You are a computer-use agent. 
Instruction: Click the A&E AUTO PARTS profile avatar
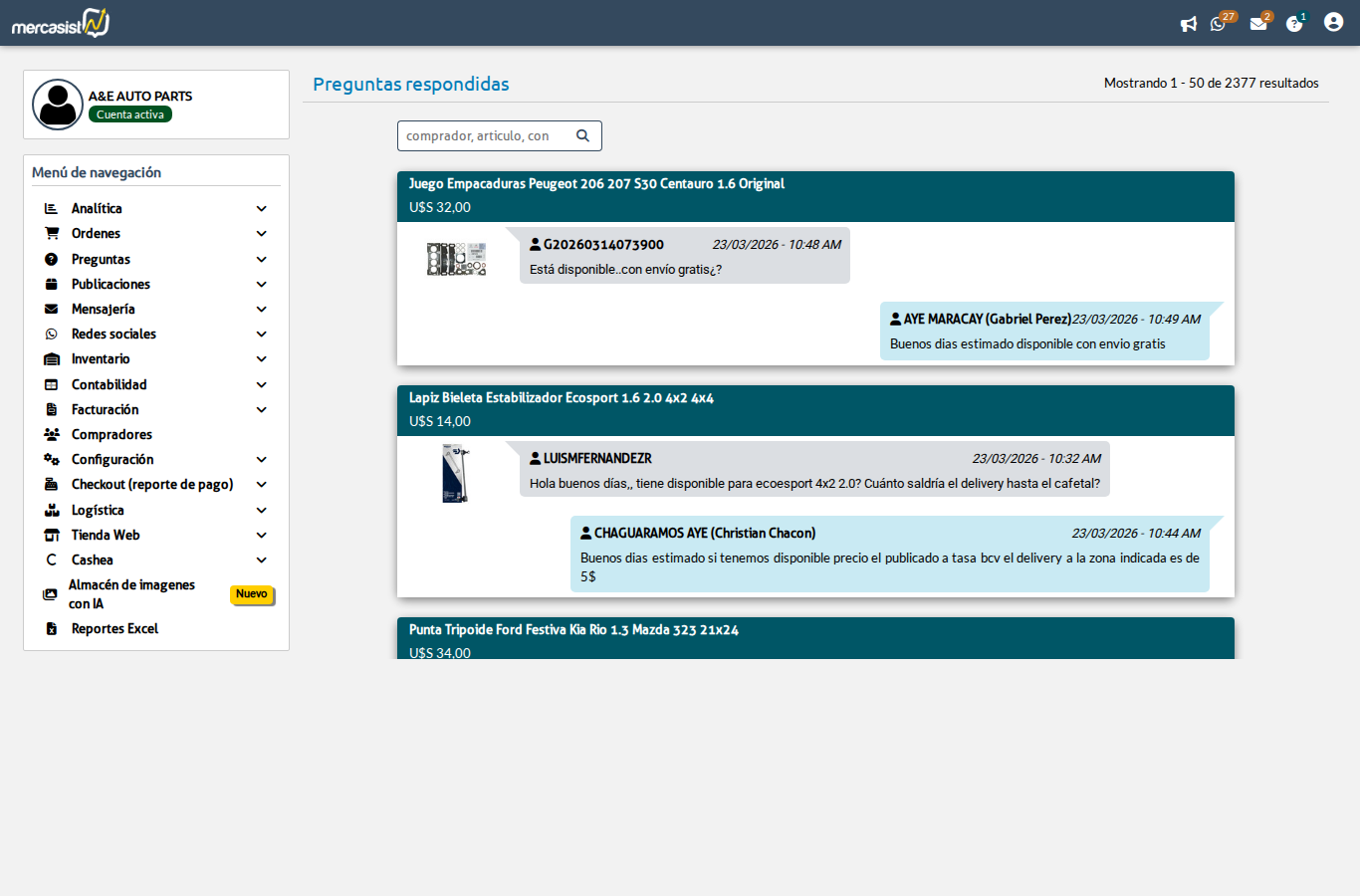(x=58, y=105)
